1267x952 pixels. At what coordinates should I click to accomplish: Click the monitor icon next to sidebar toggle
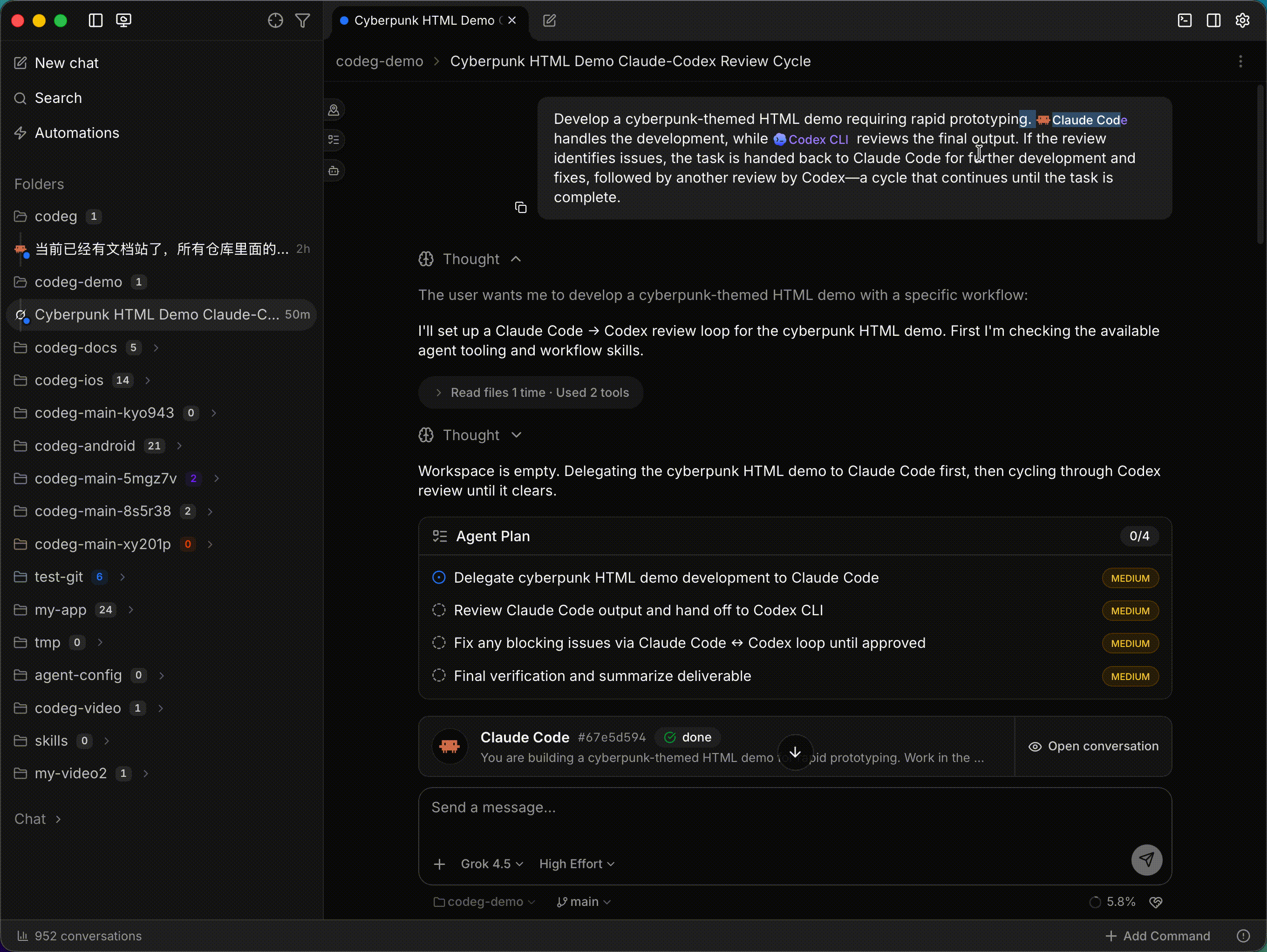pos(124,20)
